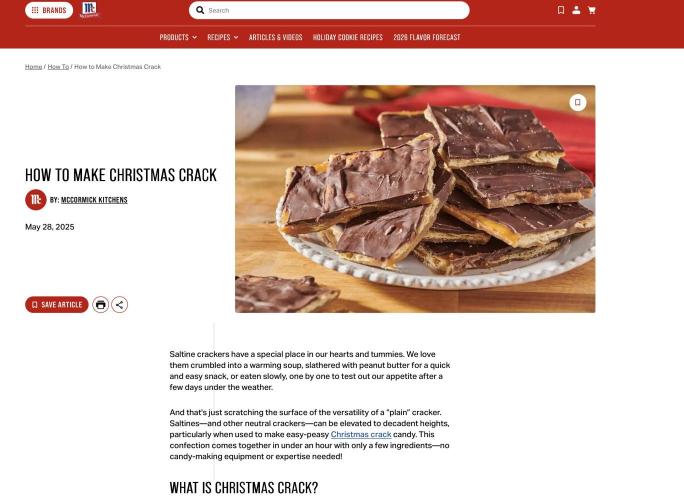Open the Brands grid menu
This screenshot has width=684, height=500.
point(49,10)
